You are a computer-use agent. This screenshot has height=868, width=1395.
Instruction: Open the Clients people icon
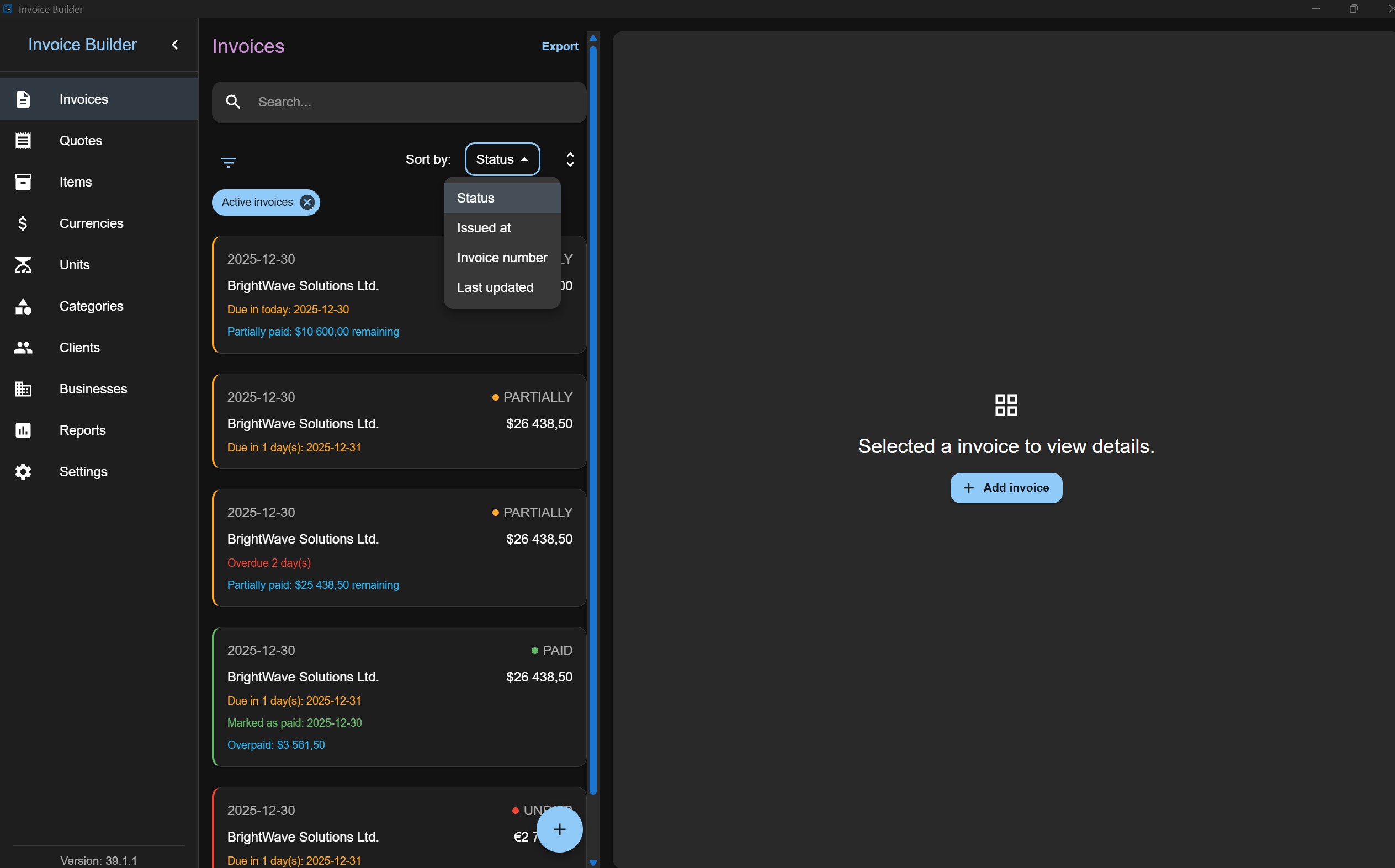pos(23,347)
